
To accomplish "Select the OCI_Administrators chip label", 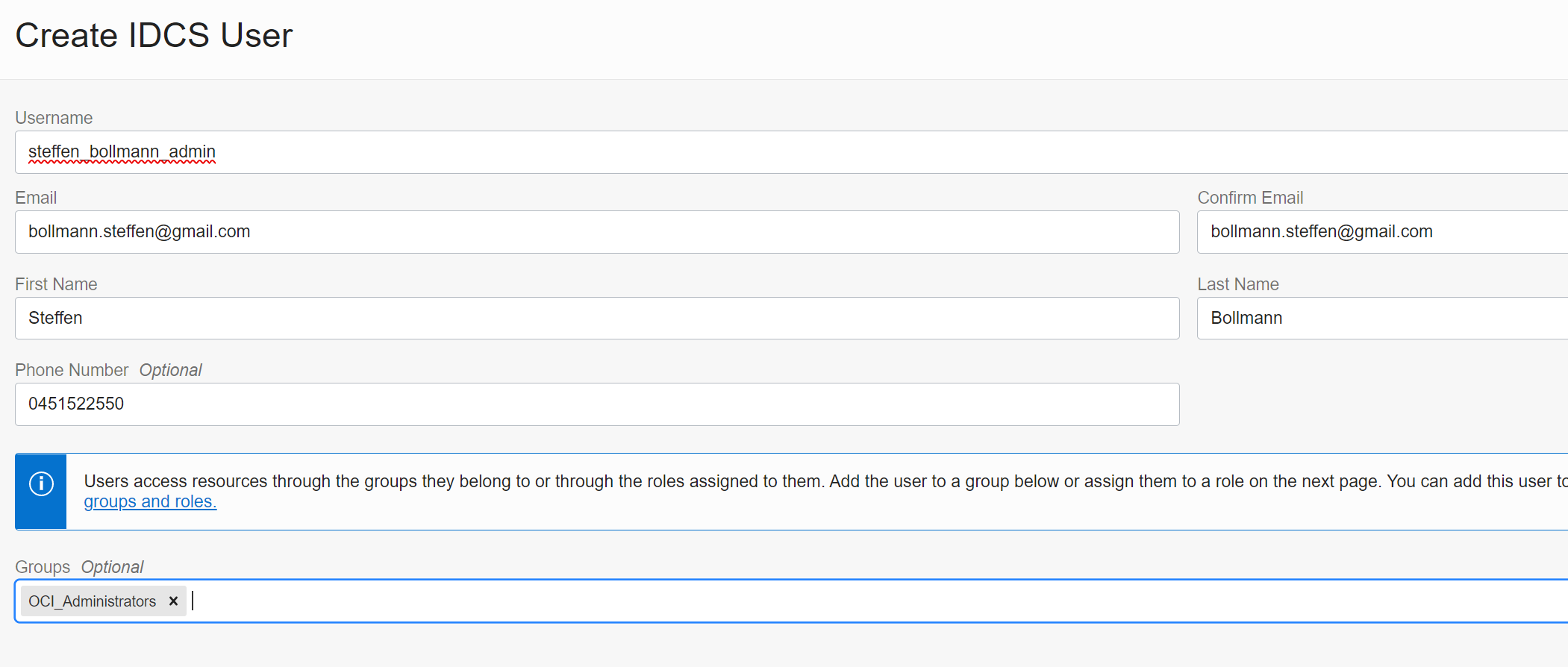I will 93,601.
